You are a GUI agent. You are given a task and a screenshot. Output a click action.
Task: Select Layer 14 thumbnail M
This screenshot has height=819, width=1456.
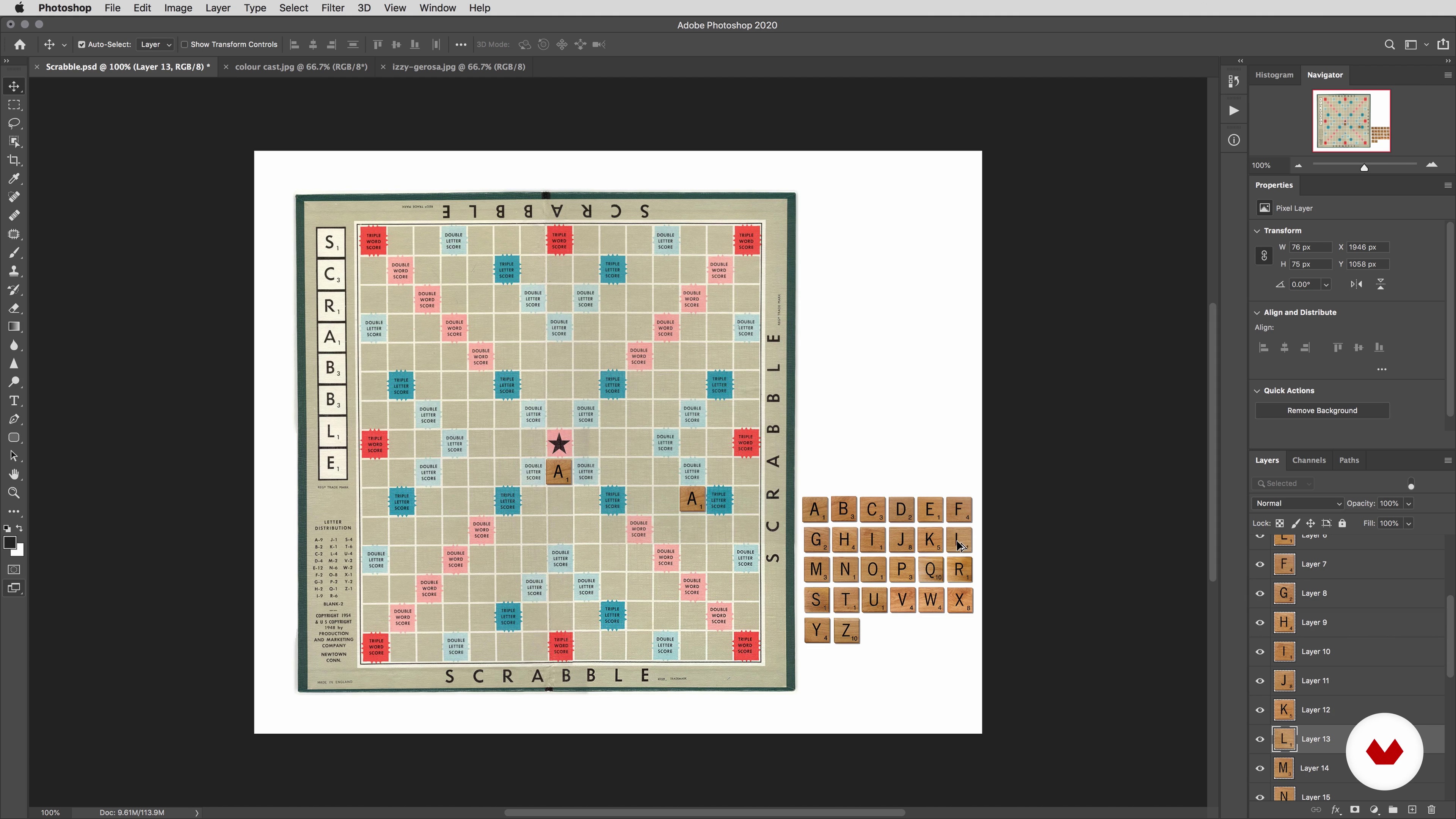click(x=1283, y=768)
